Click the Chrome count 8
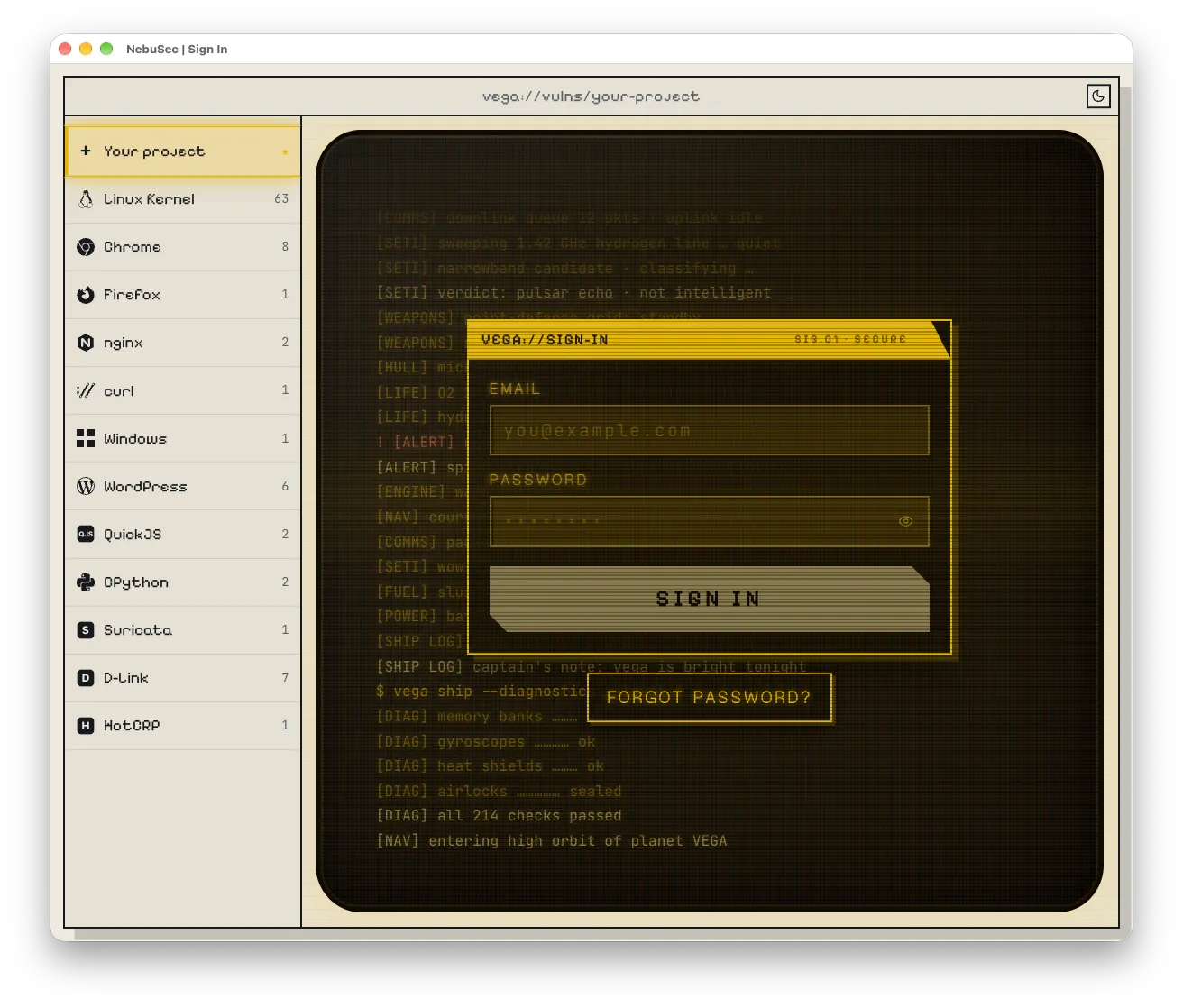The width and height of the screenshot is (1183, 1008). point(285,246)
